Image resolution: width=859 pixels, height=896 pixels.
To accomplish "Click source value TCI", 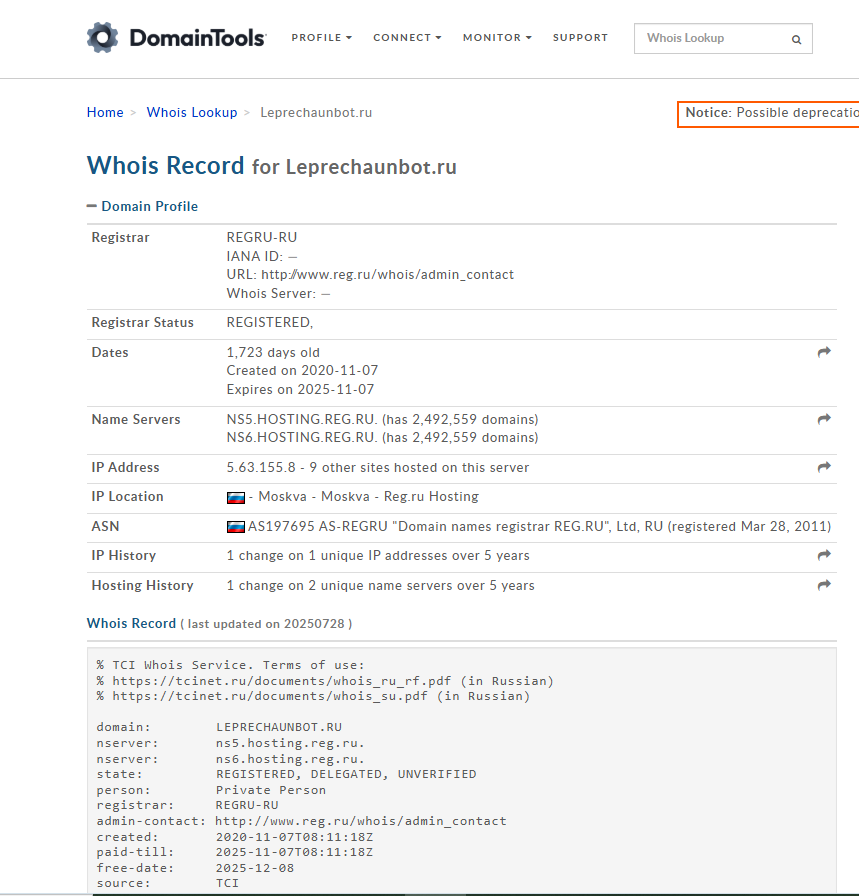I will pos(227,883).
